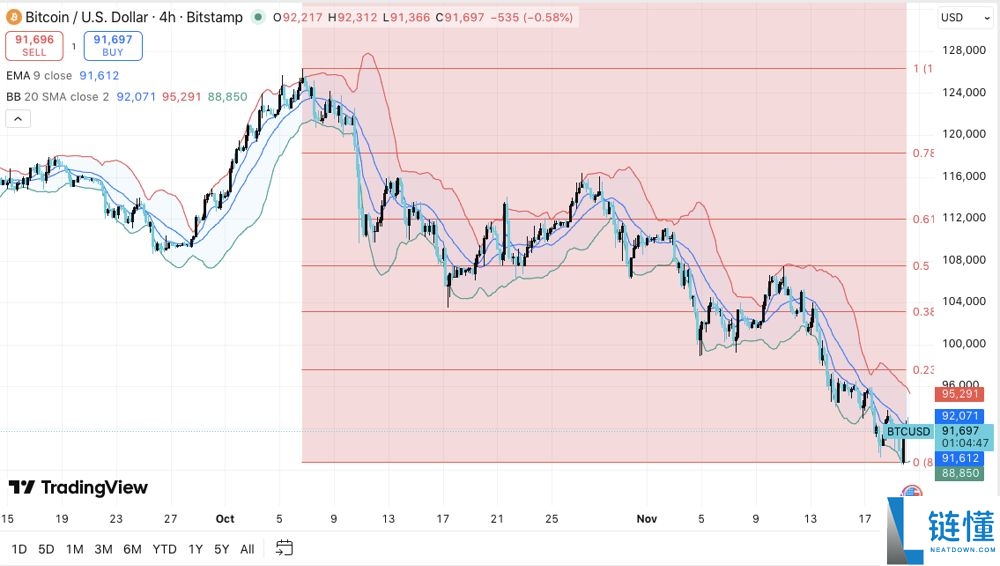1000x566 pixels.
Task: Click the 0.5 Fibonacci retracement level label
Action: point(921,266)
